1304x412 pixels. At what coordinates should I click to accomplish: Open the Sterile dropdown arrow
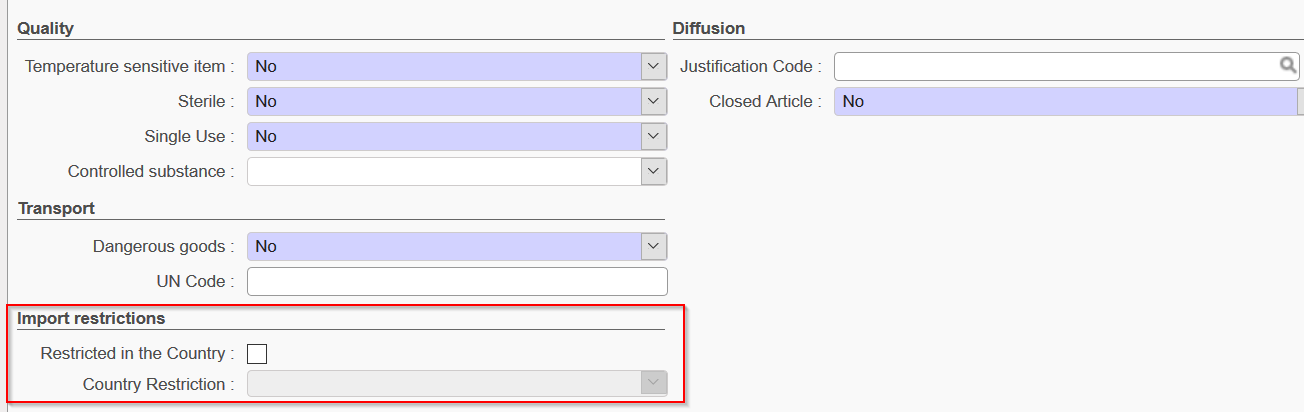pos(654,101)
